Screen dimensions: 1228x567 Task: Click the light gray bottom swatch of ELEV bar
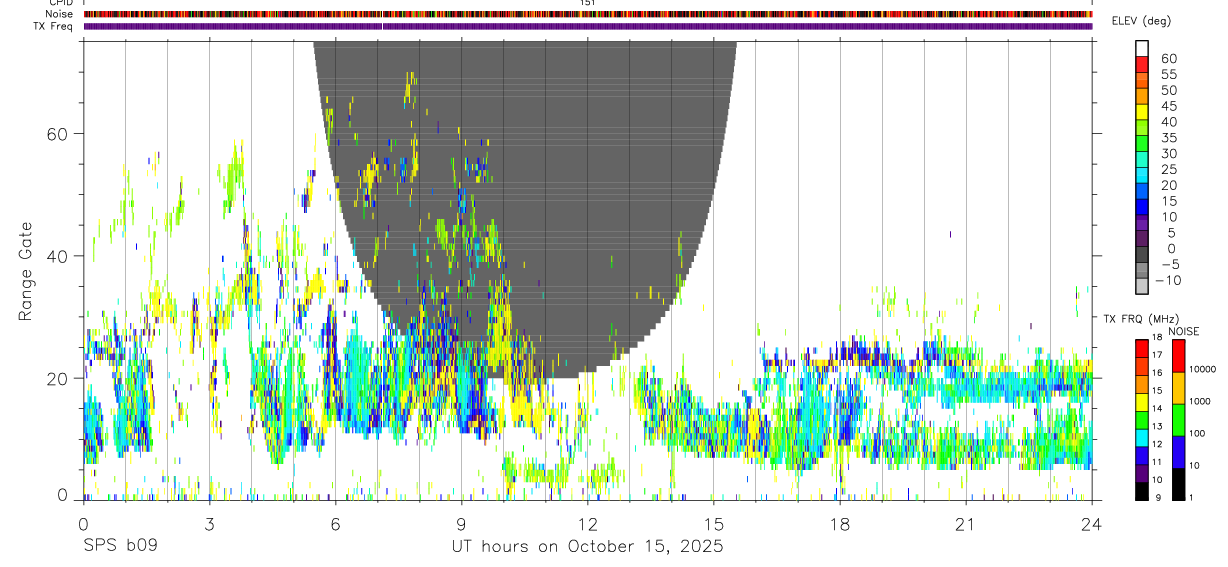(1142, 286)
